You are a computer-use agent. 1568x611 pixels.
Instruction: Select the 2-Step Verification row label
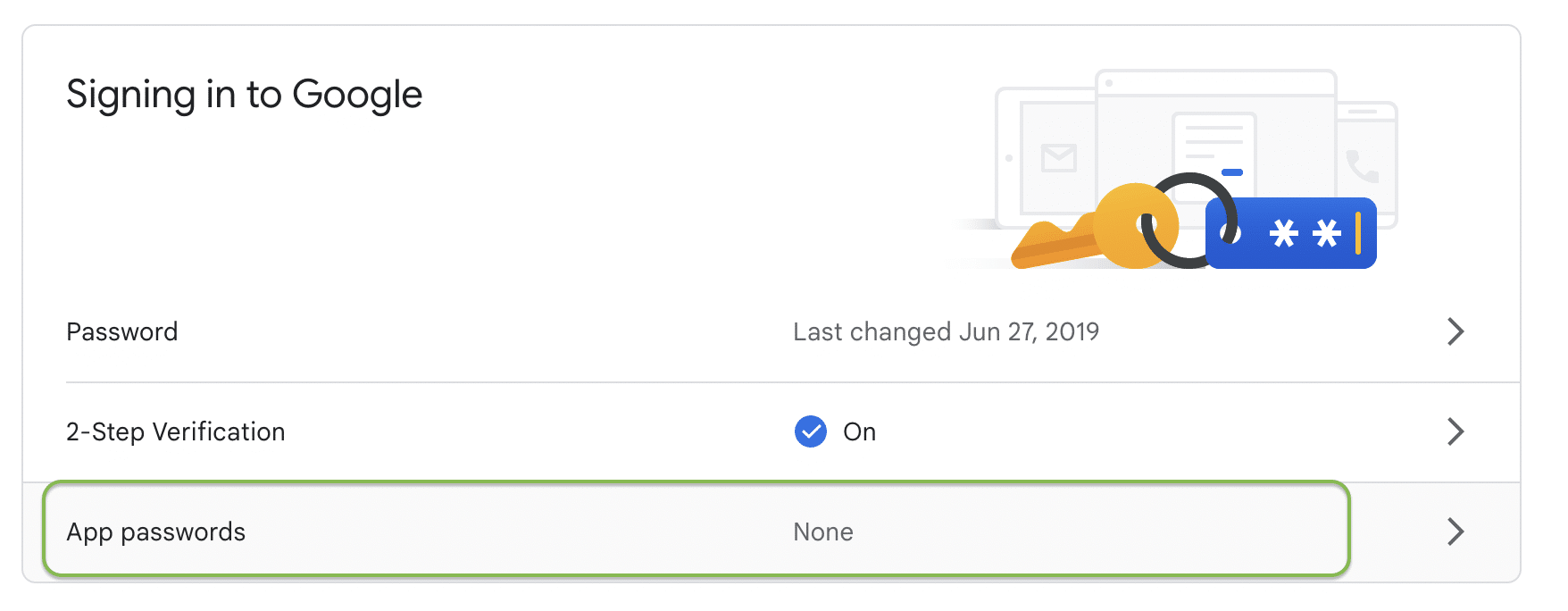(176, 432)
